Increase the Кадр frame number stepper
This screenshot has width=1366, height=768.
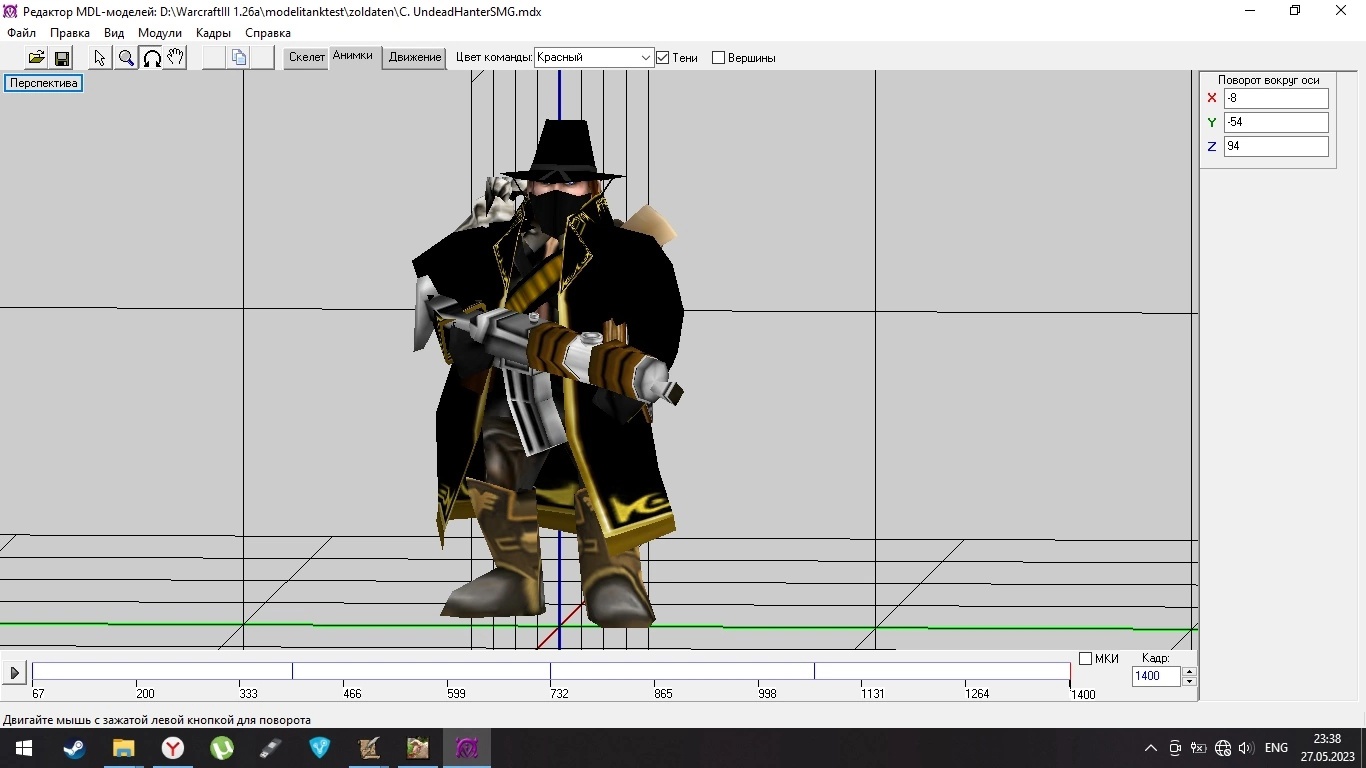click(1189, 671)
